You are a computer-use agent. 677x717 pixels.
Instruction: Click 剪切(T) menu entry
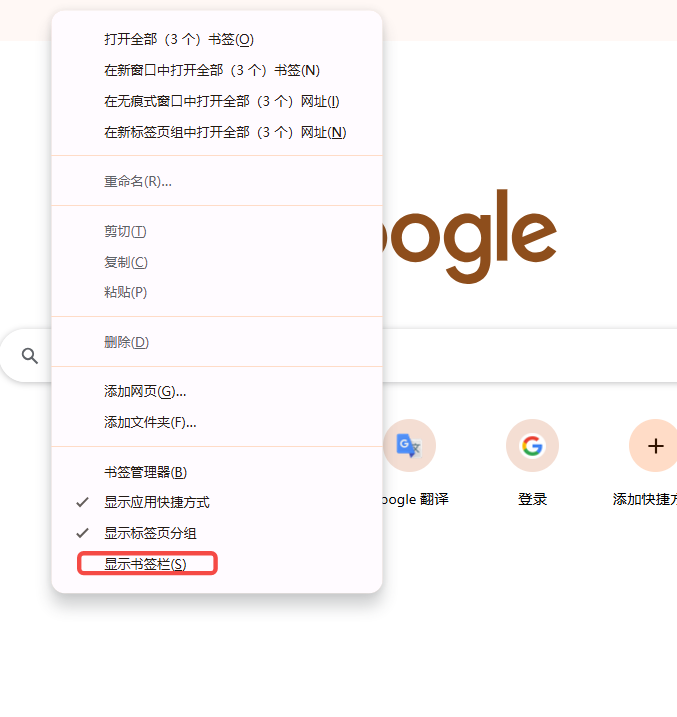point(217,231)
